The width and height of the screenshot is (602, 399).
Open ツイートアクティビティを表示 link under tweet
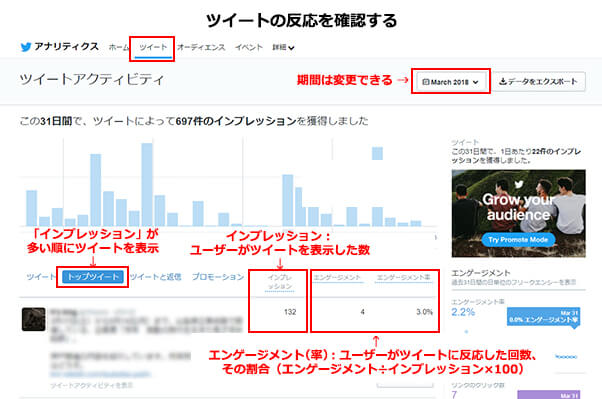coord(92,385)
